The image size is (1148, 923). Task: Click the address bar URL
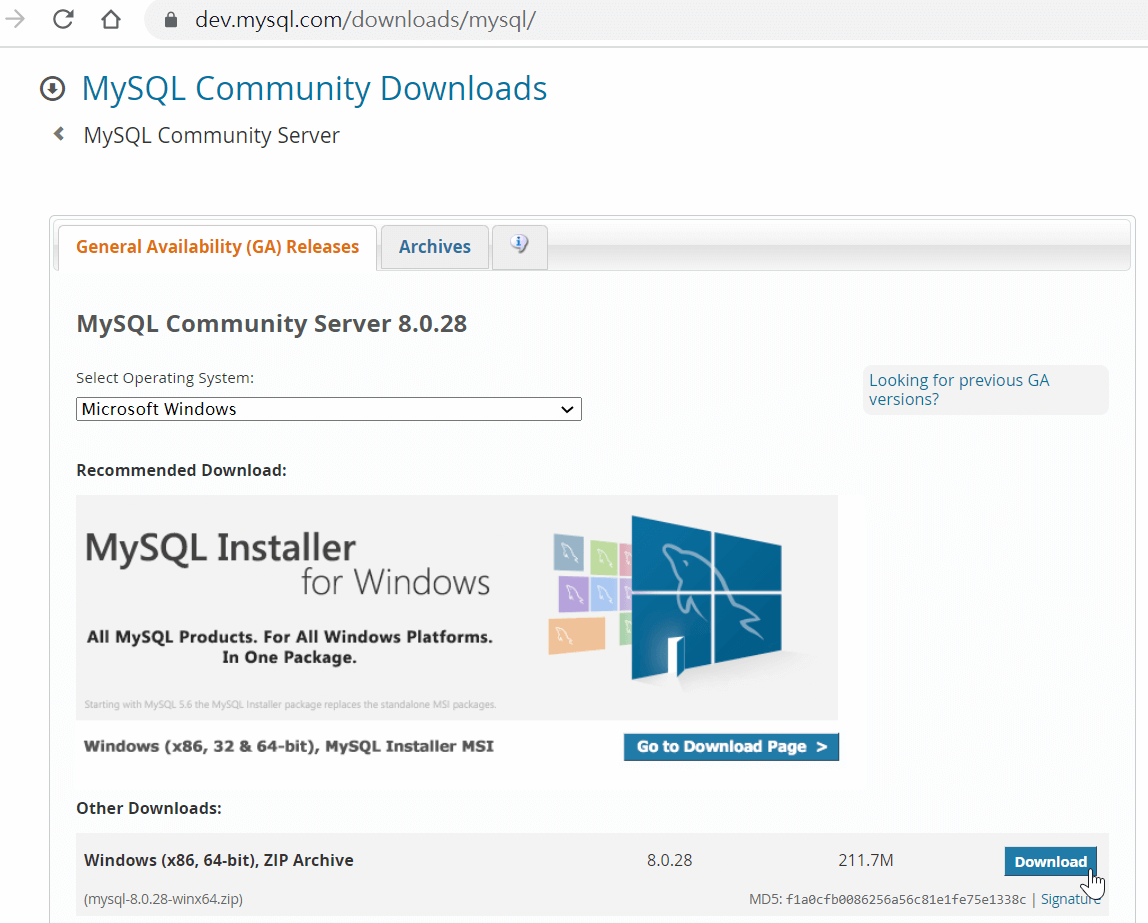[365, 20]
